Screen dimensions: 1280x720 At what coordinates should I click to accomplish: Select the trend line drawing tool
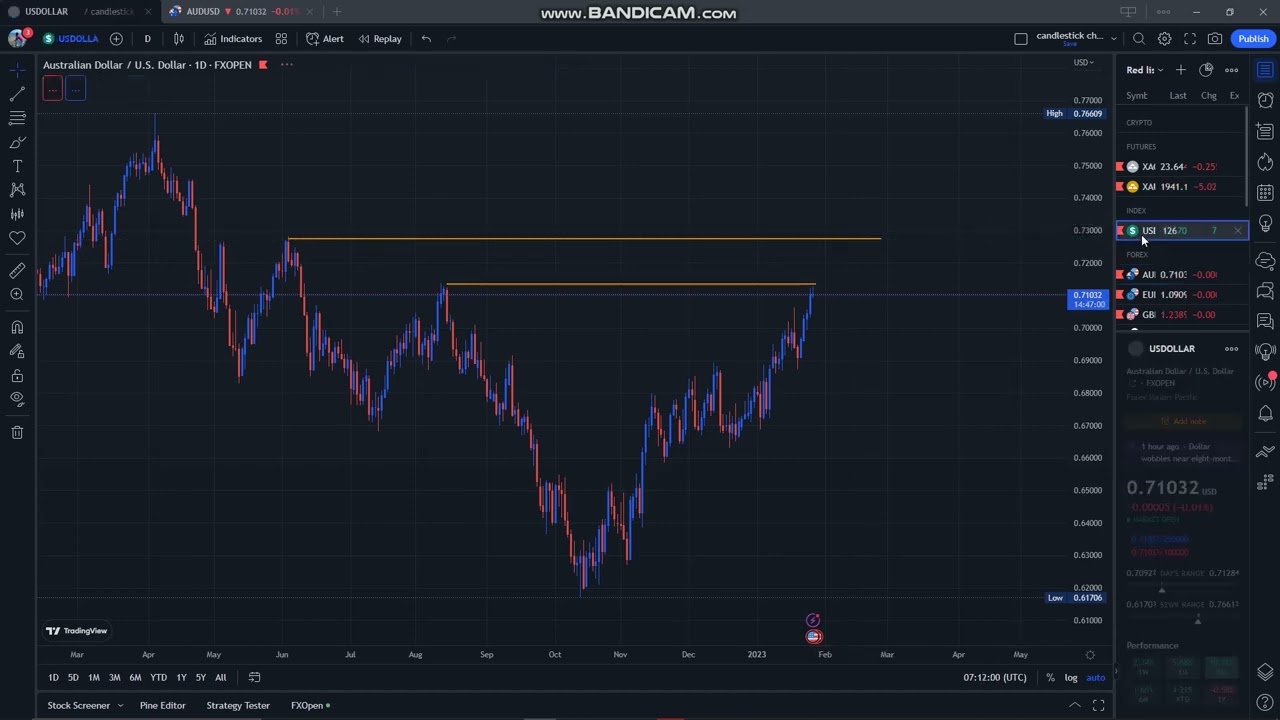pos(17,94)
